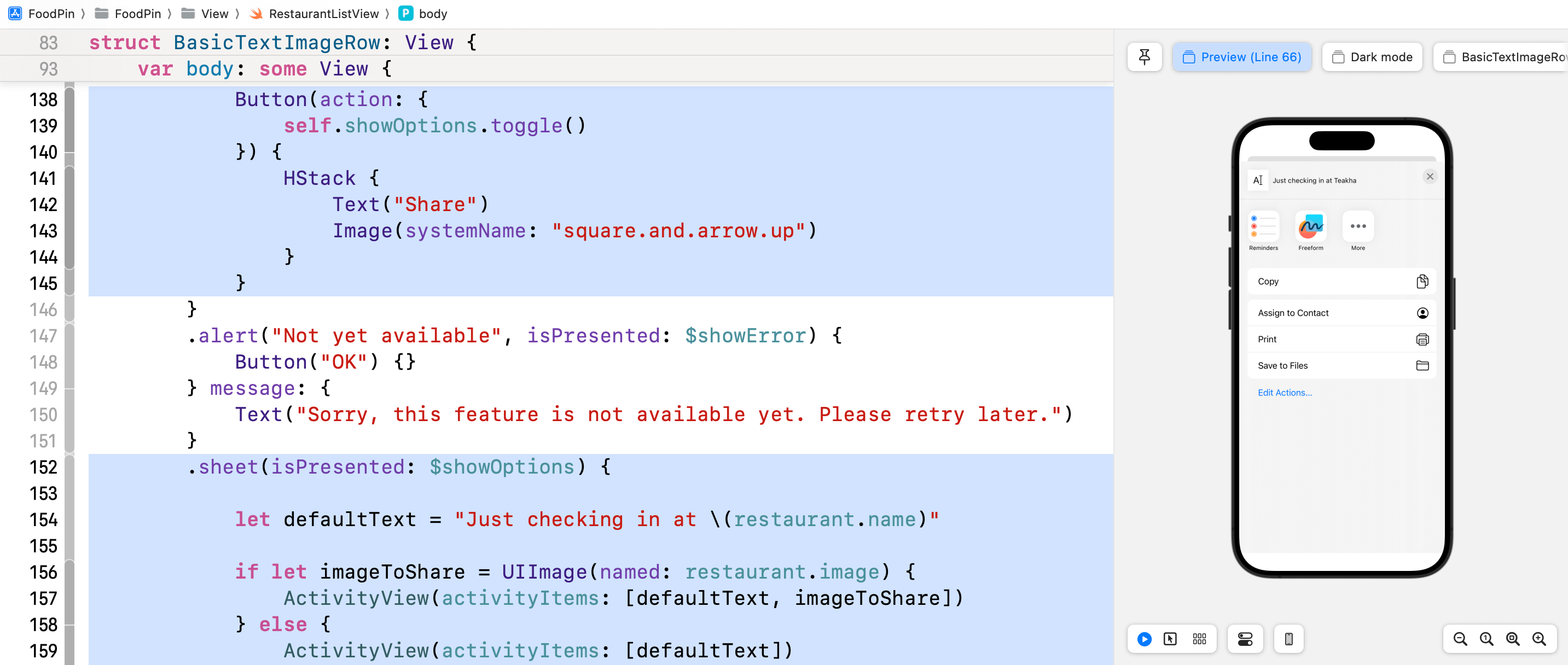1568x665 pixels.
Task: Zoom out the preview canvas
Action: (1460, 639)
